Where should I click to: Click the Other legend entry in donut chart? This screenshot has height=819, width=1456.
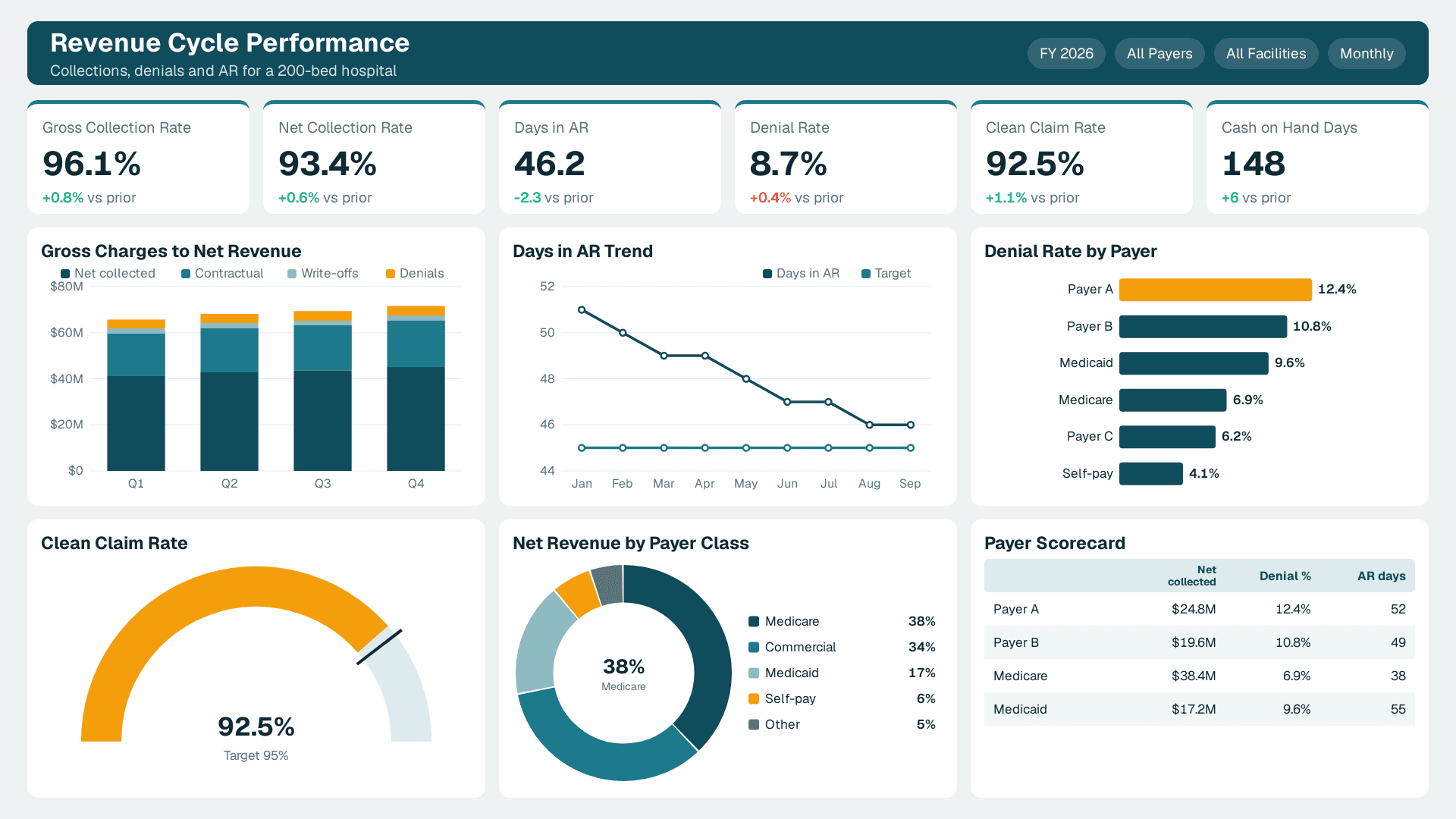[842, 724]
